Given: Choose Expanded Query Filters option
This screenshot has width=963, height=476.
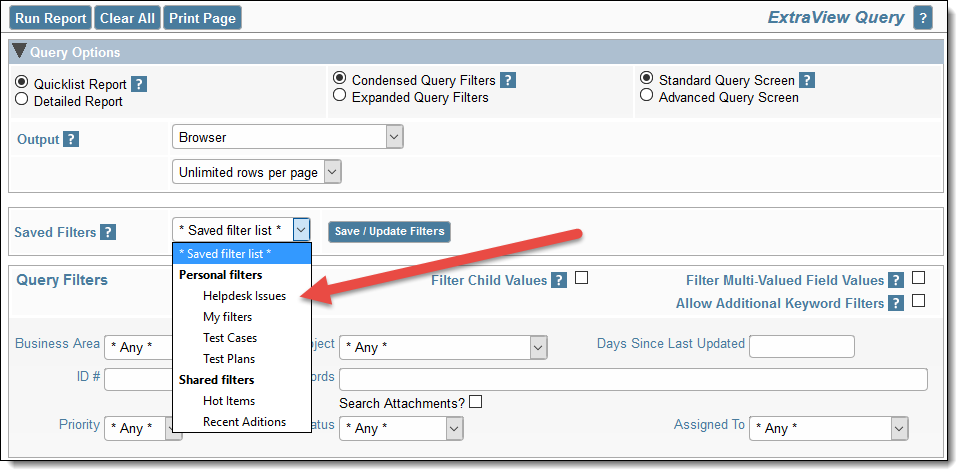Looking at the screenshot, I should click(339, 96).
